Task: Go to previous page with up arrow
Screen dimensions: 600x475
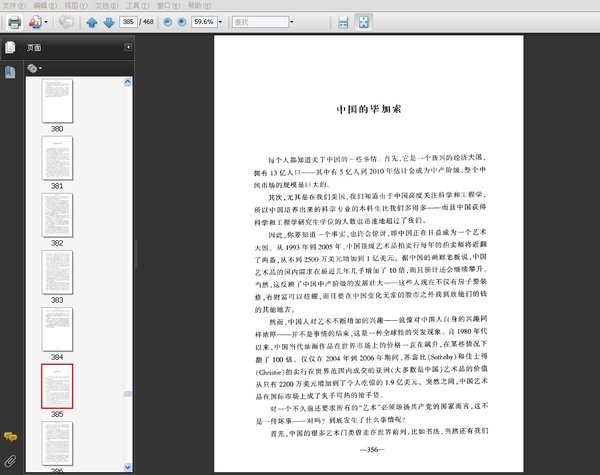Action: point(91,22)
